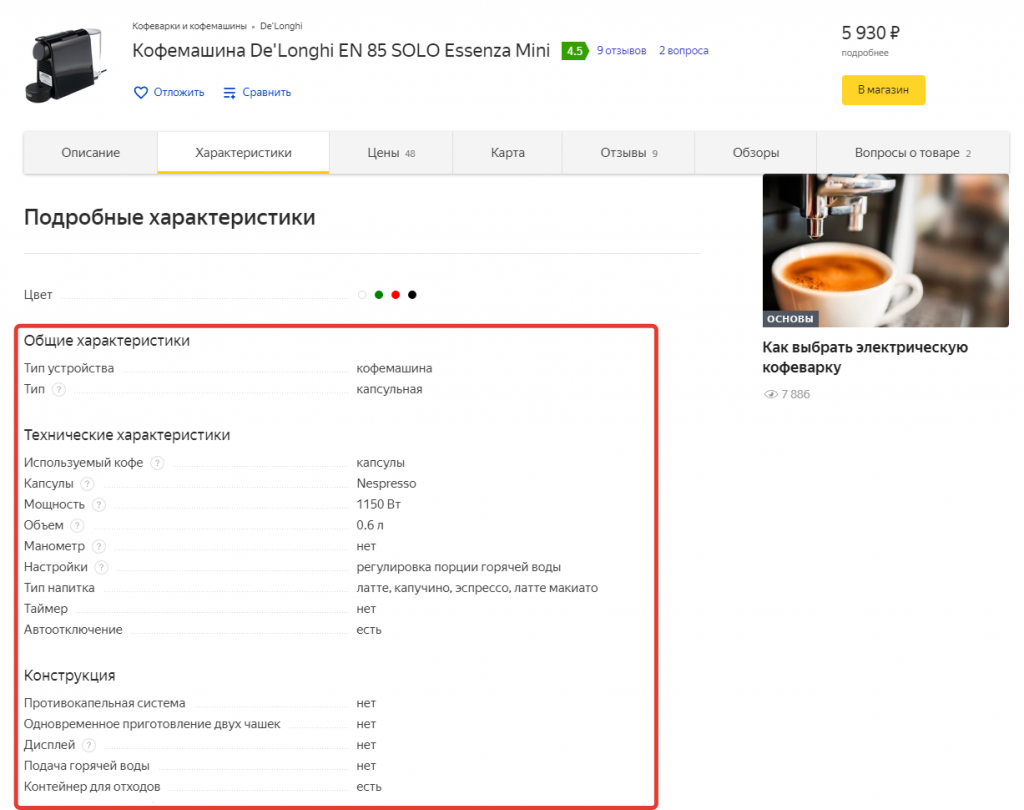
Task: Select the red color swatch
Action: (395, 295)
